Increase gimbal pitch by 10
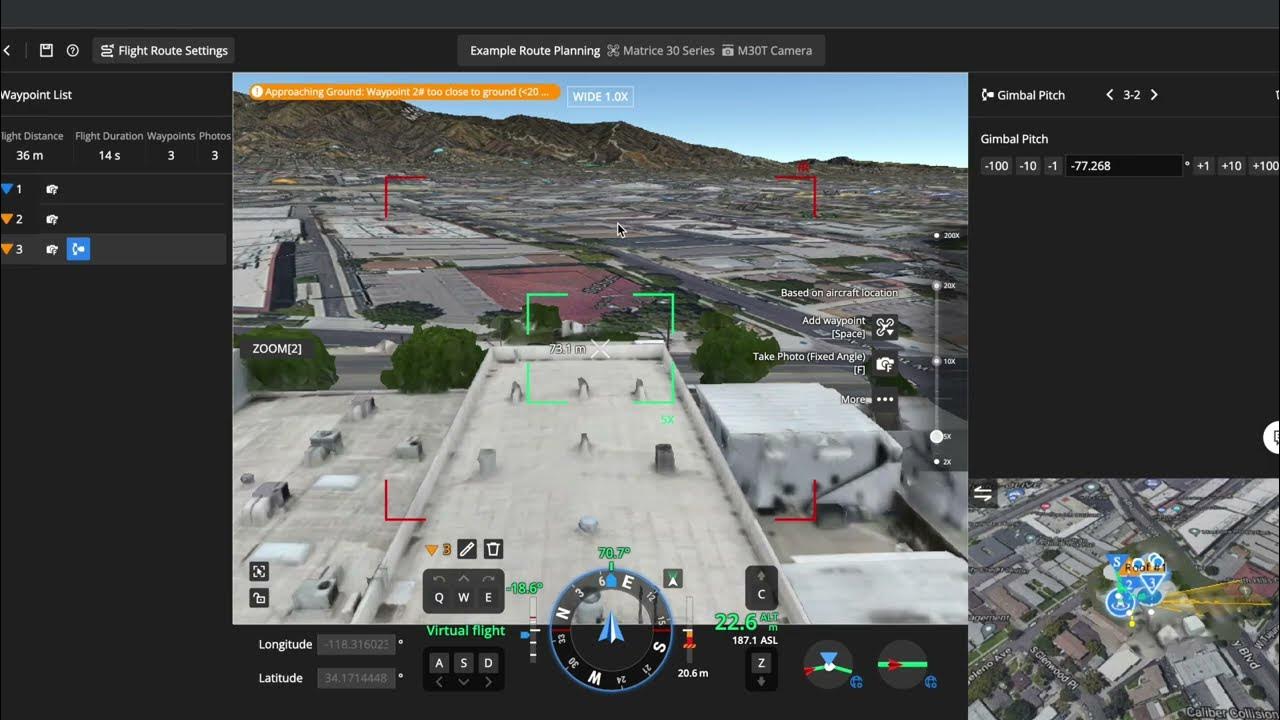The width and height of the screenshot is (1280, 720). pyautogui.click(x=1231, y=166)
